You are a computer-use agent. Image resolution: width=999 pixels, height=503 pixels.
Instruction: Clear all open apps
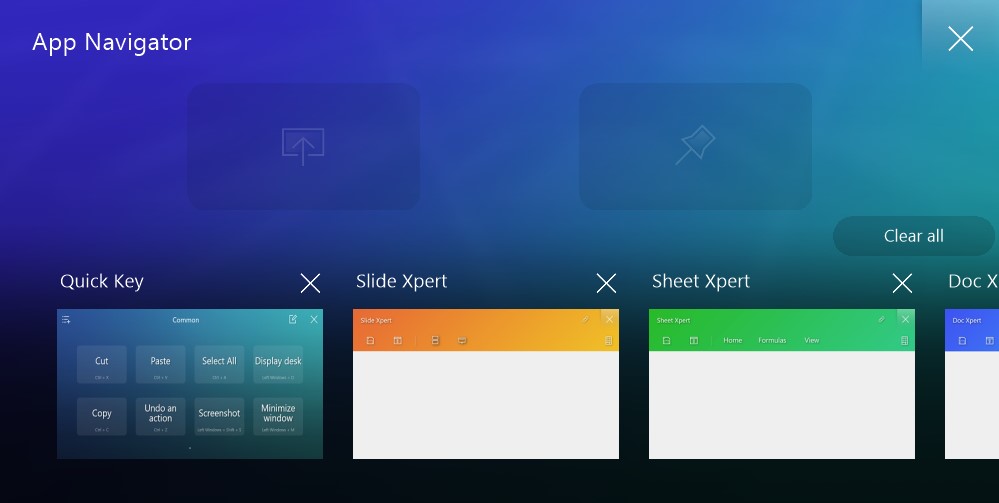(914, 236)
